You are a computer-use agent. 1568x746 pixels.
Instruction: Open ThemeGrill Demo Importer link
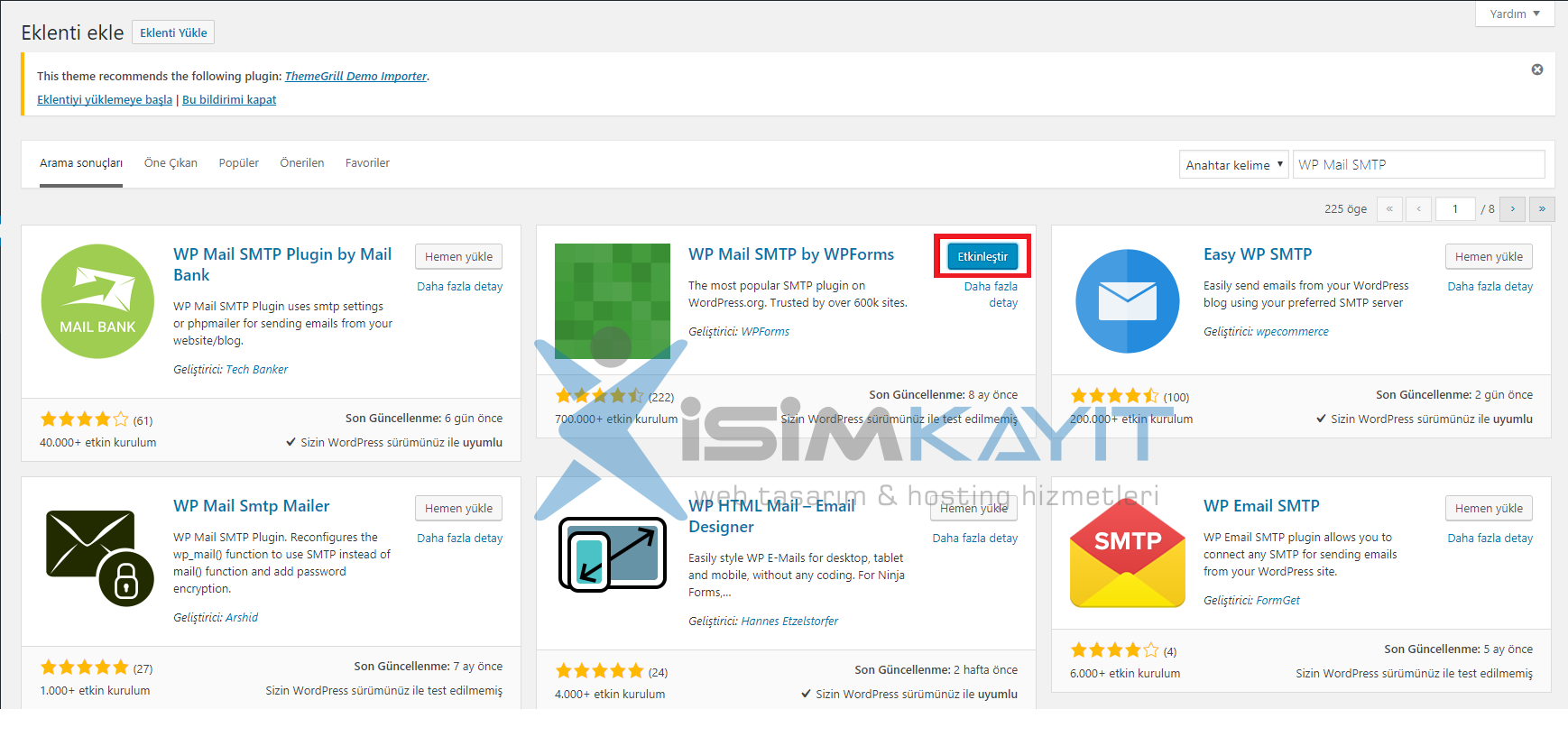tap(355, 76)
